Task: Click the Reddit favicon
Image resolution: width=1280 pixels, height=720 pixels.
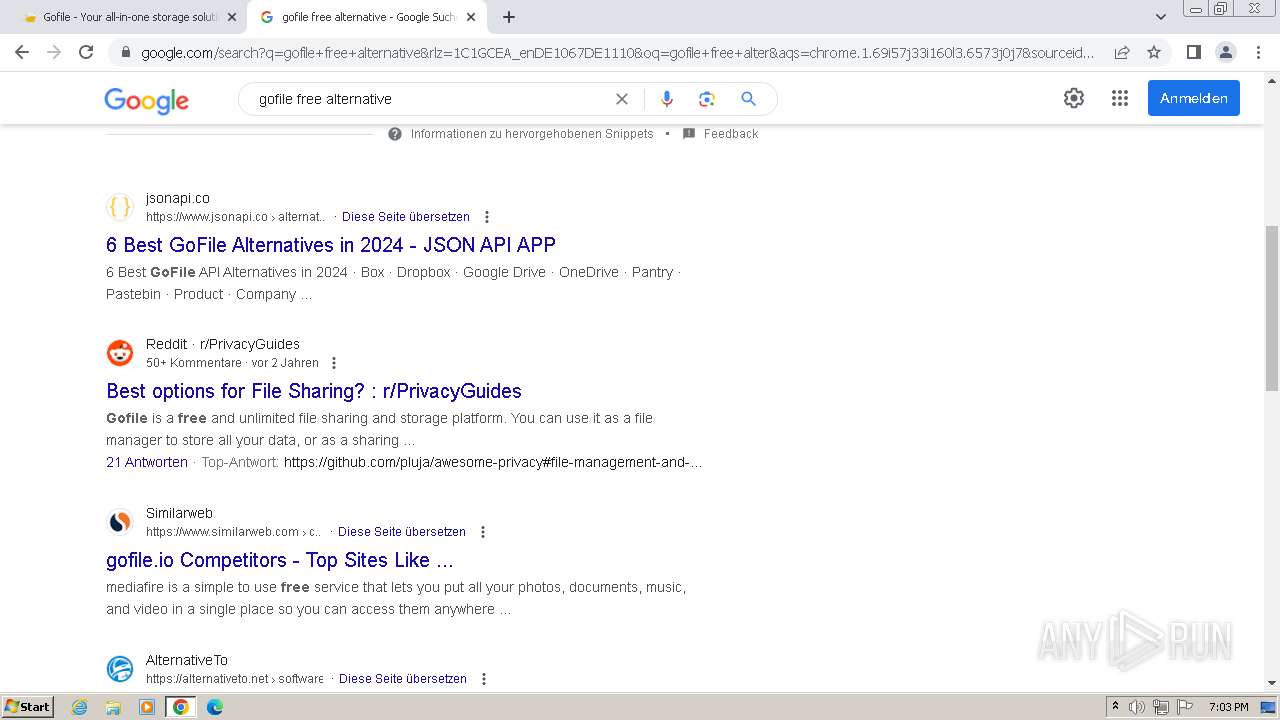Action: click(120, 353)
